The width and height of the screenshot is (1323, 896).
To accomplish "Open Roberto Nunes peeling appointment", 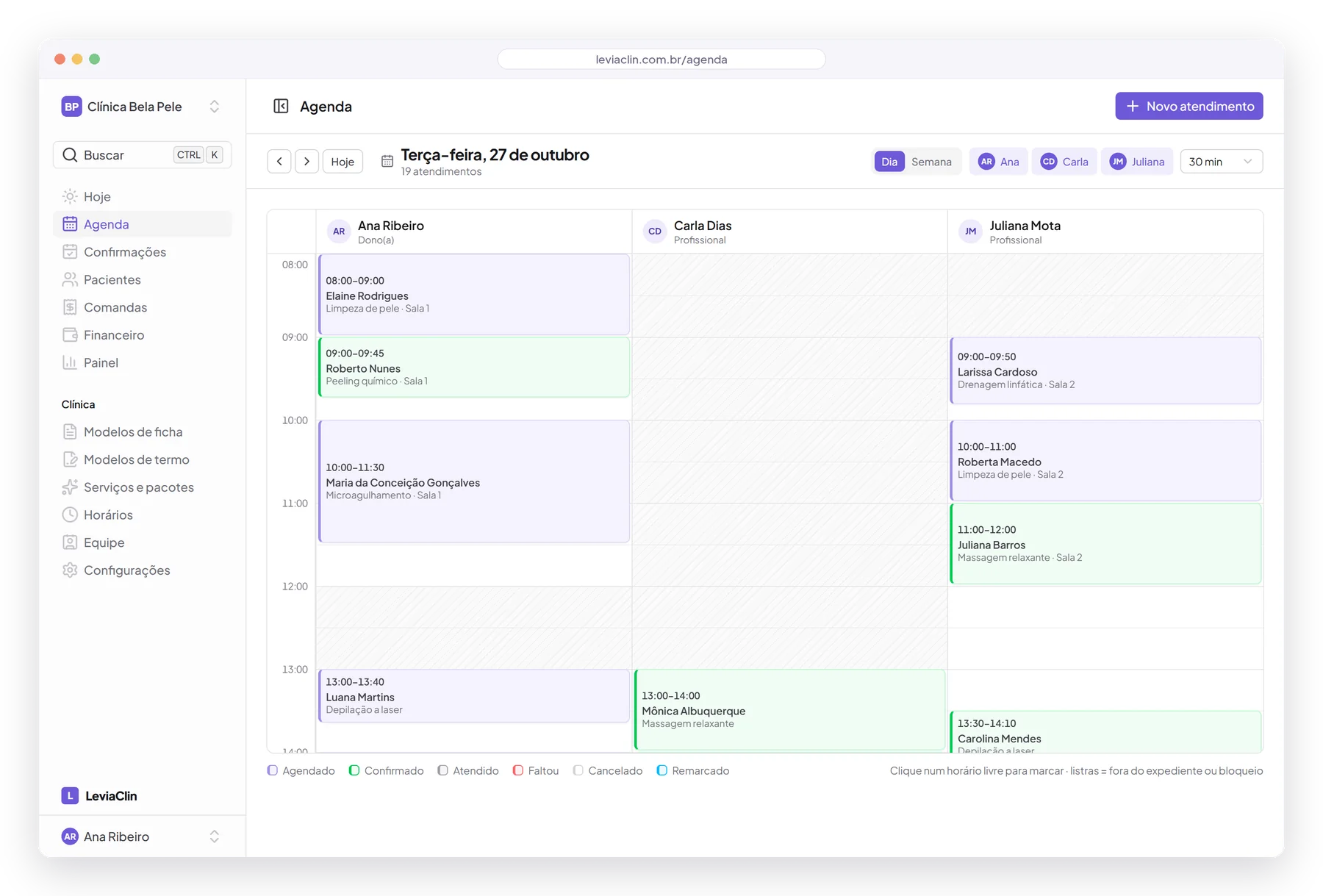I will click(x=474, y=367).
